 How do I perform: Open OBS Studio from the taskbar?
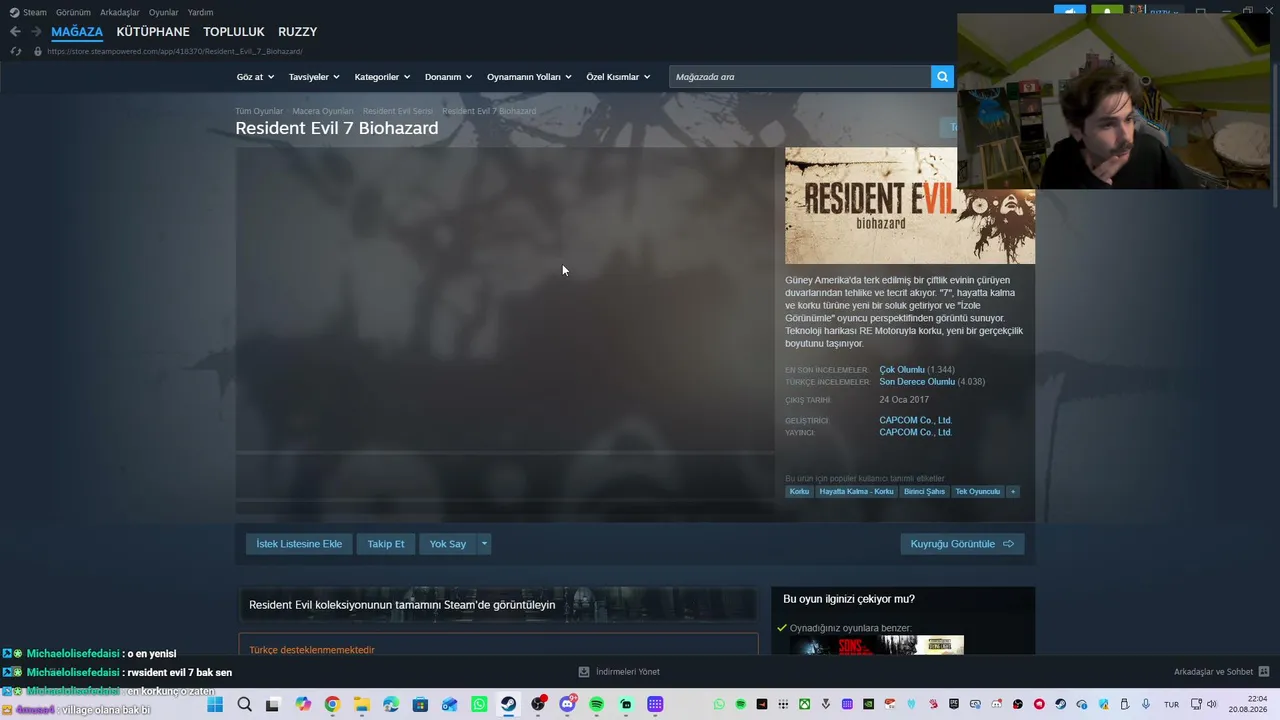point(538,705)
